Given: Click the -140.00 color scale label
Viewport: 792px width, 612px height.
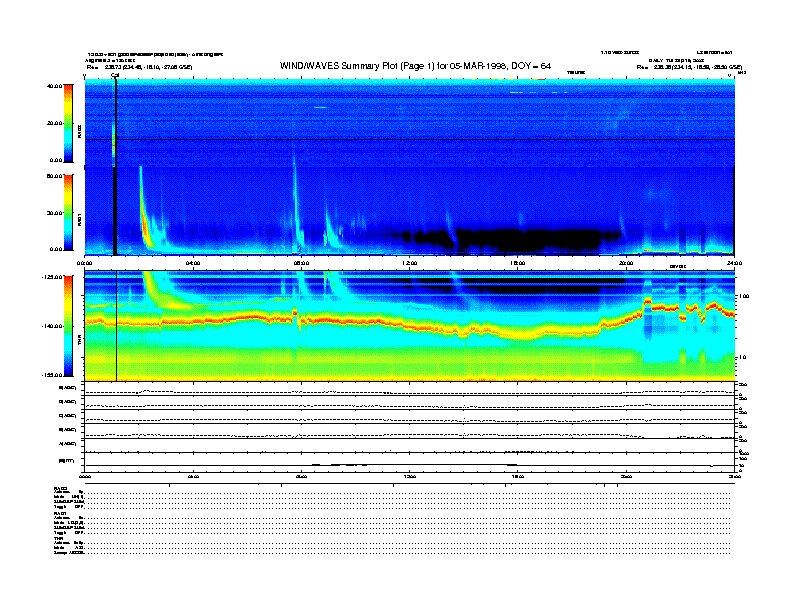Looking at the screenshot, I should click(52, 326).
